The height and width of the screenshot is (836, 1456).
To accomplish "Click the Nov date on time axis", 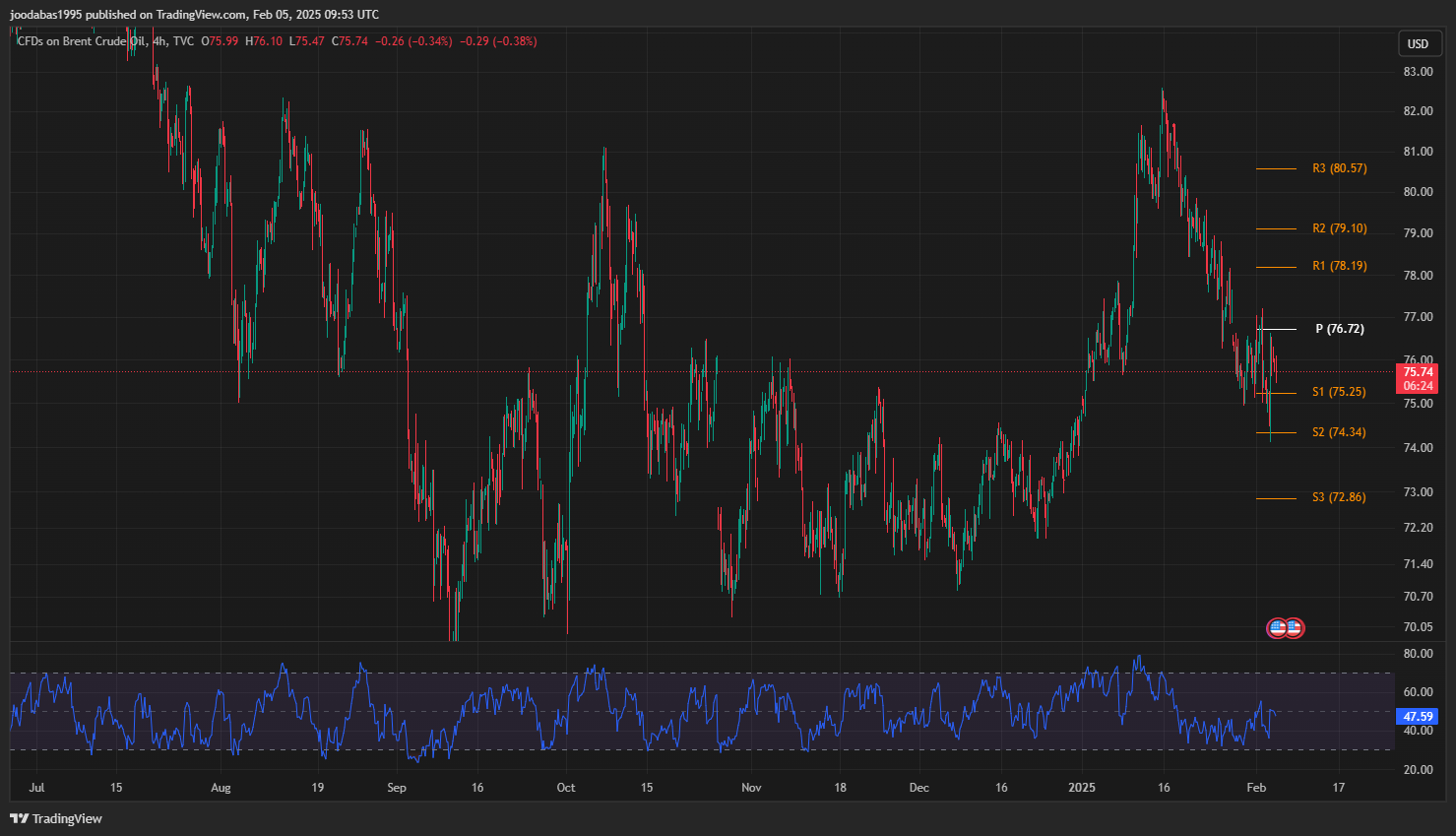I will (751, 788).
